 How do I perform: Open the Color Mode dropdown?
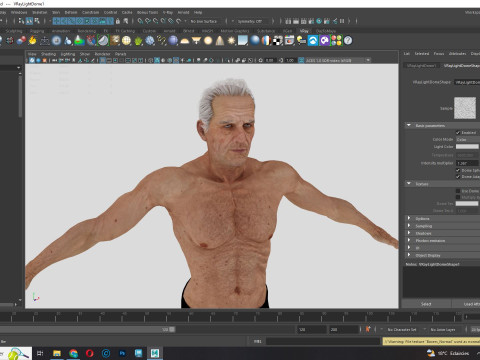pos(468,139)
